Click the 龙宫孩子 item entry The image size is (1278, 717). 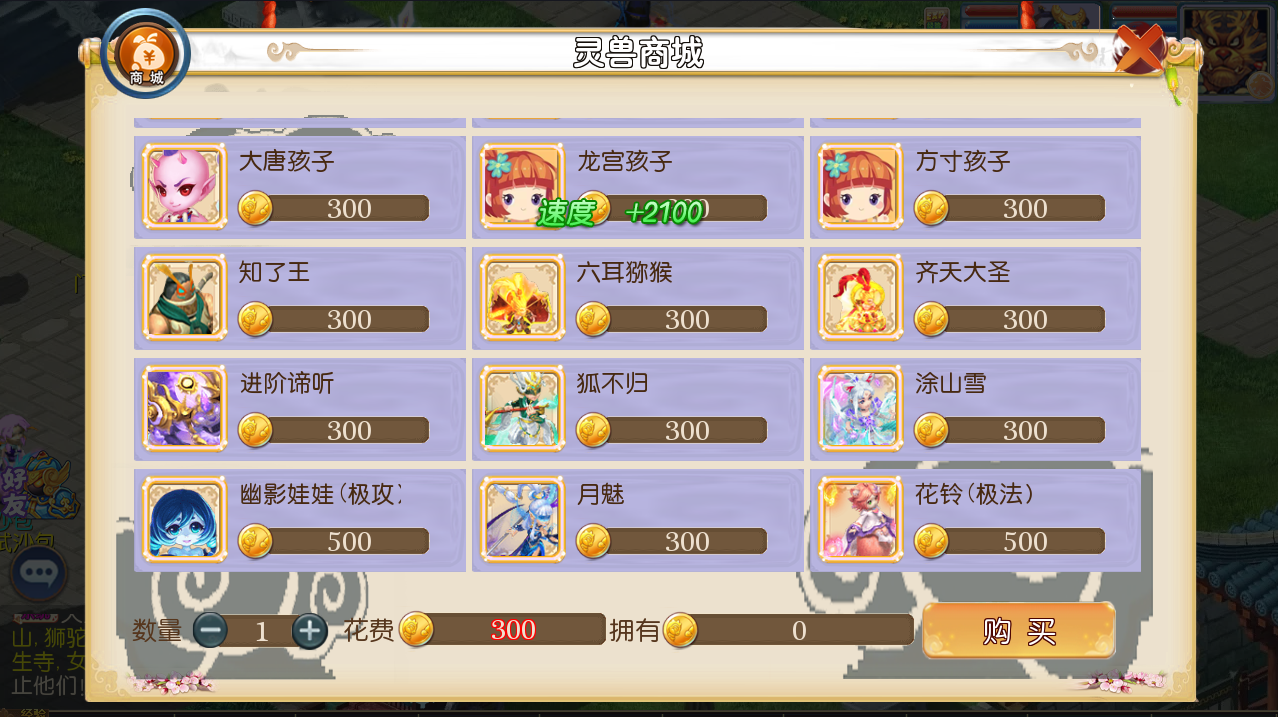637,187
